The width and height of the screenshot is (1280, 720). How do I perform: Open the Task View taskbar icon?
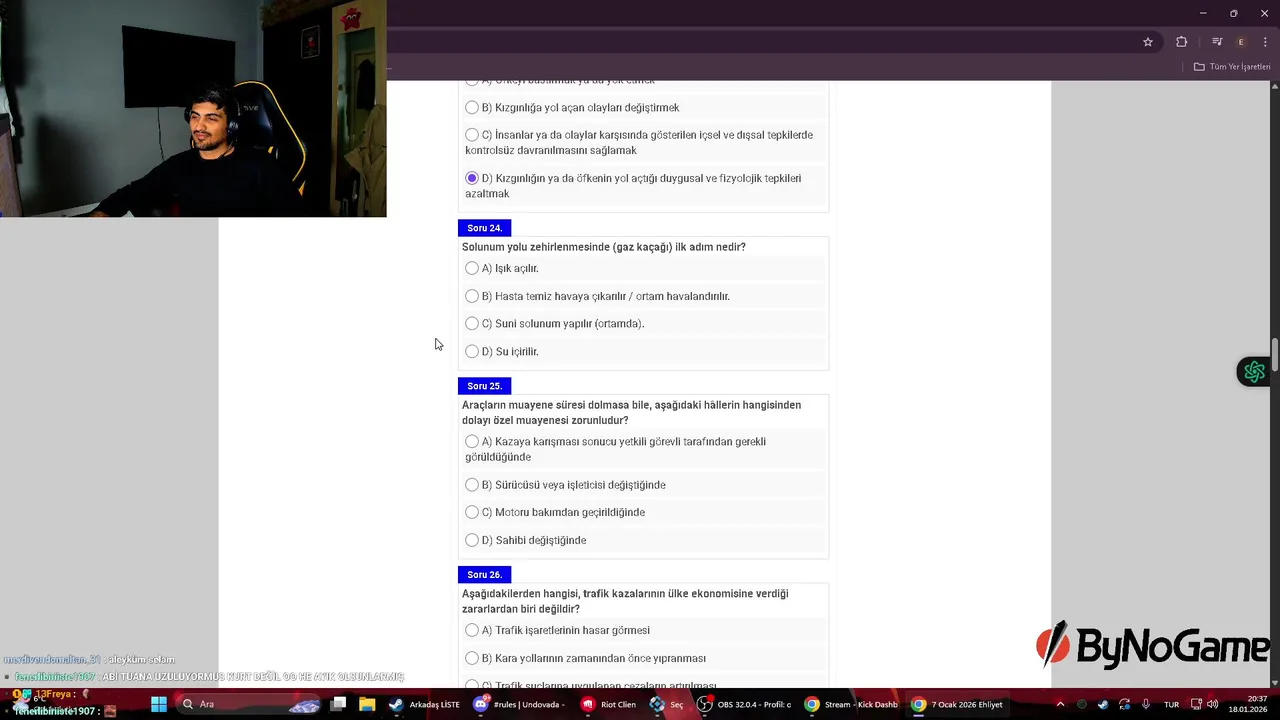click(x=338, y=704)
